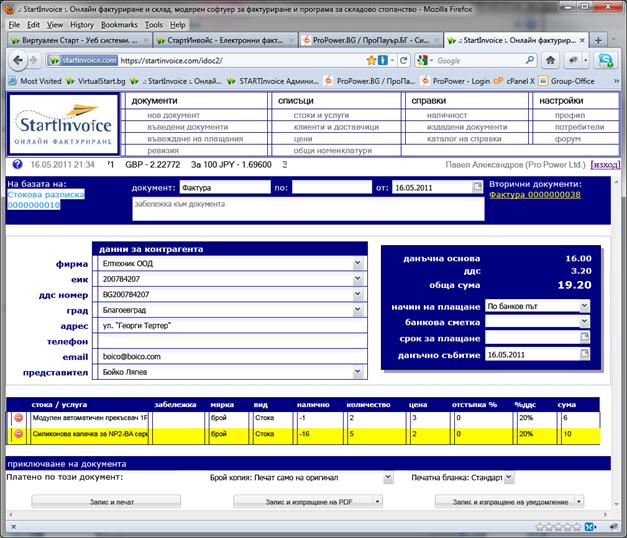
Task: Click the email field boico@boico.com
Action: pyautogui.click(x=232, y=356)
